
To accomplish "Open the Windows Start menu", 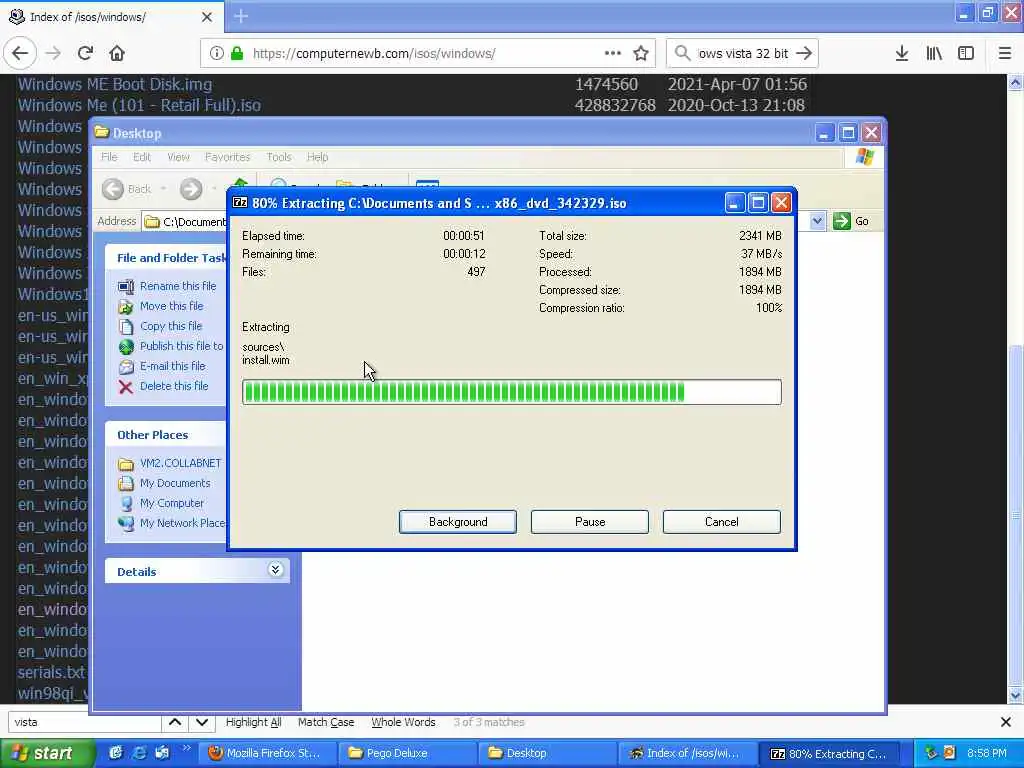I will (47, 754).
